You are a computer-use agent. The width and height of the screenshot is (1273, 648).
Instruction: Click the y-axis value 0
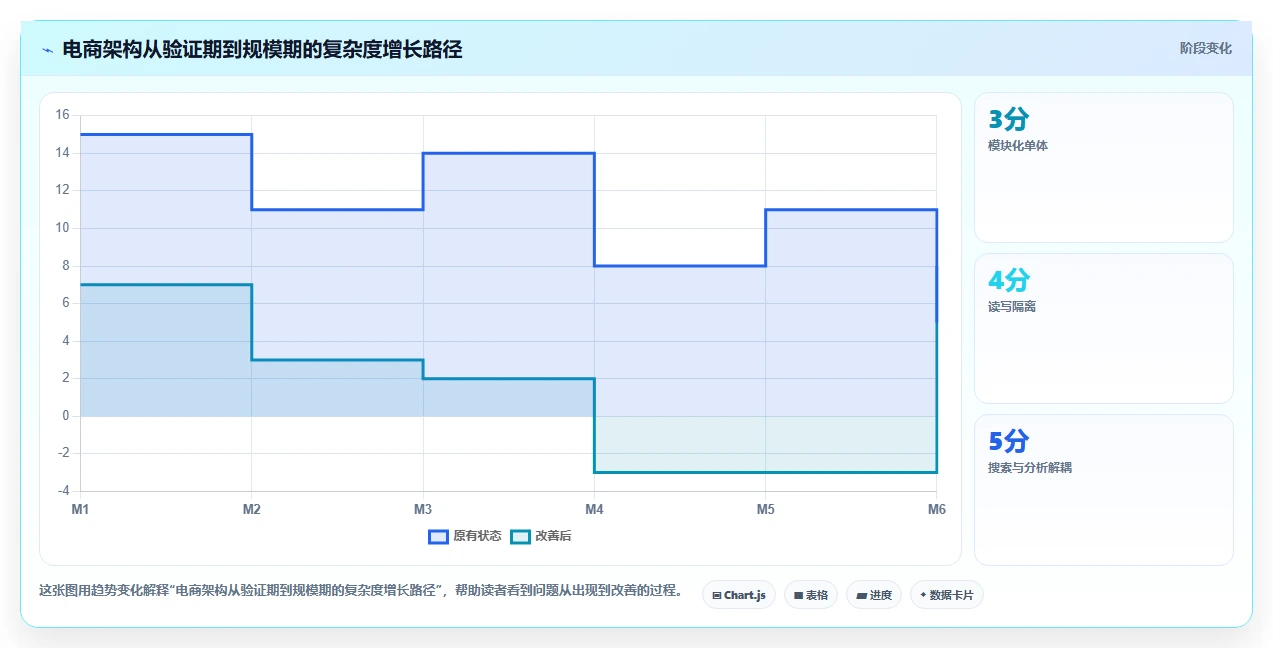coord(65,416)
